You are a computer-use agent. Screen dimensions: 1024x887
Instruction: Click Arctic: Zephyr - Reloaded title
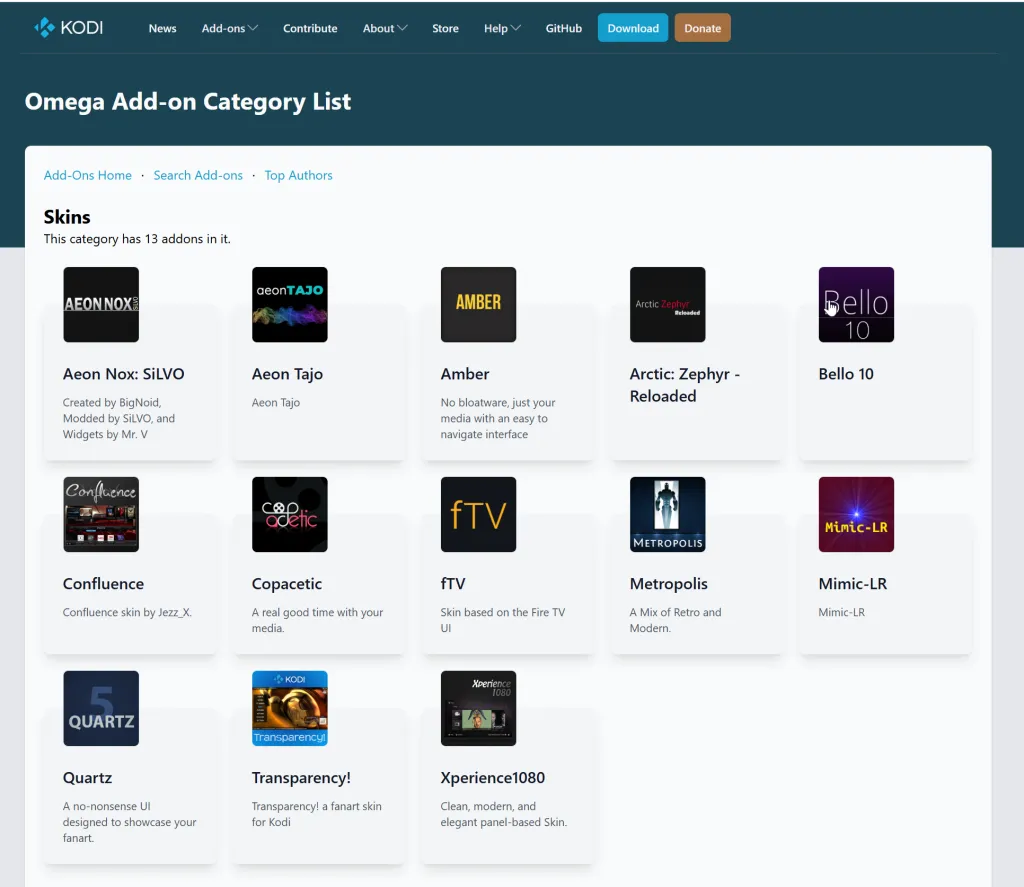coord(684,385)
